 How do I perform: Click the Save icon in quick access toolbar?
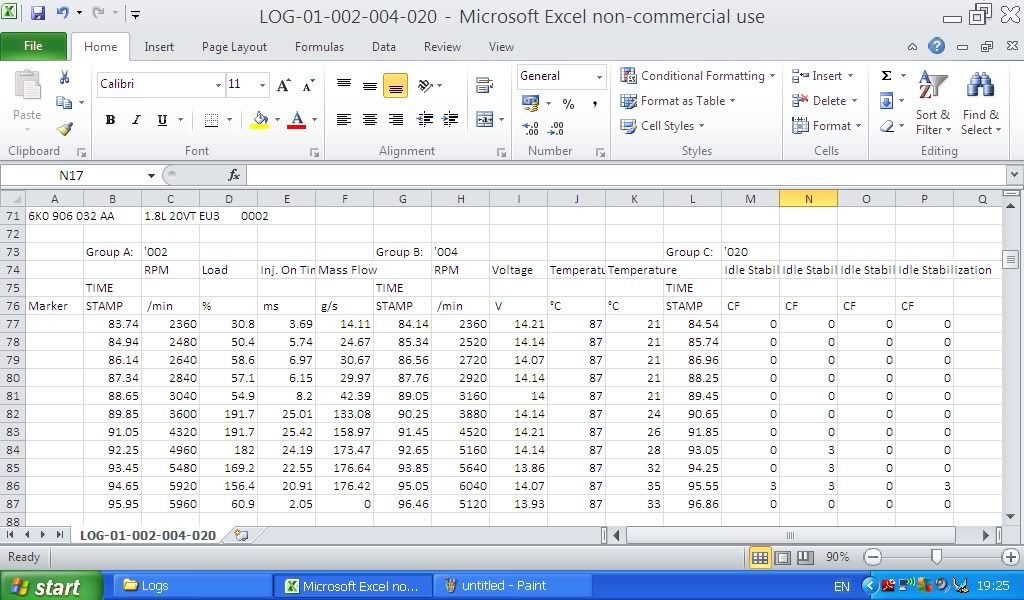coord(38,14)
